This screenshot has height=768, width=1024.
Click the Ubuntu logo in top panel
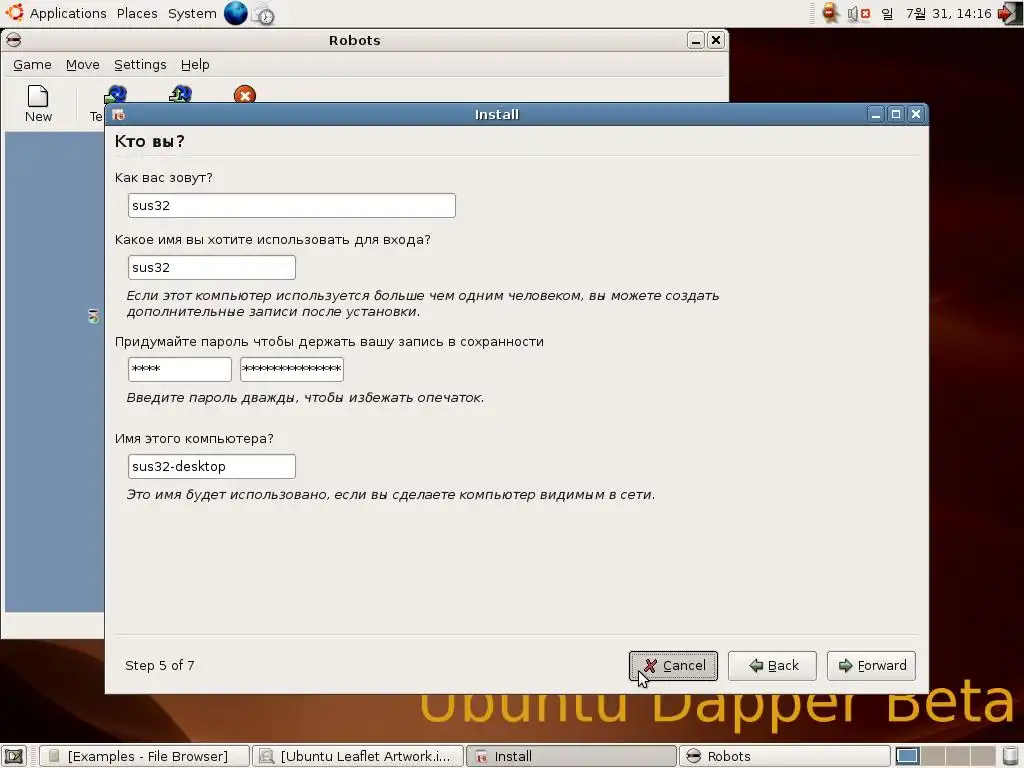[14, 12]
